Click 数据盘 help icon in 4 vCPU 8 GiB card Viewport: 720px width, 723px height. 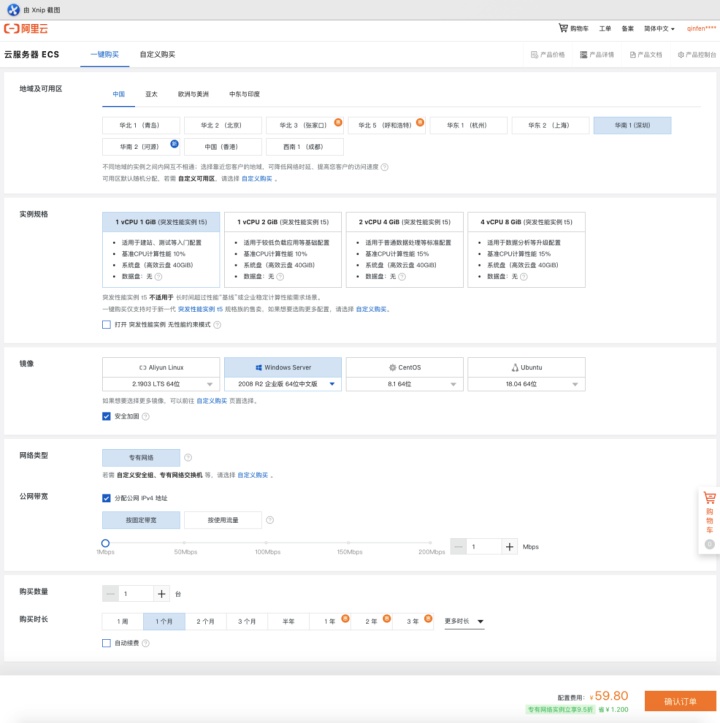pos(524,277)
